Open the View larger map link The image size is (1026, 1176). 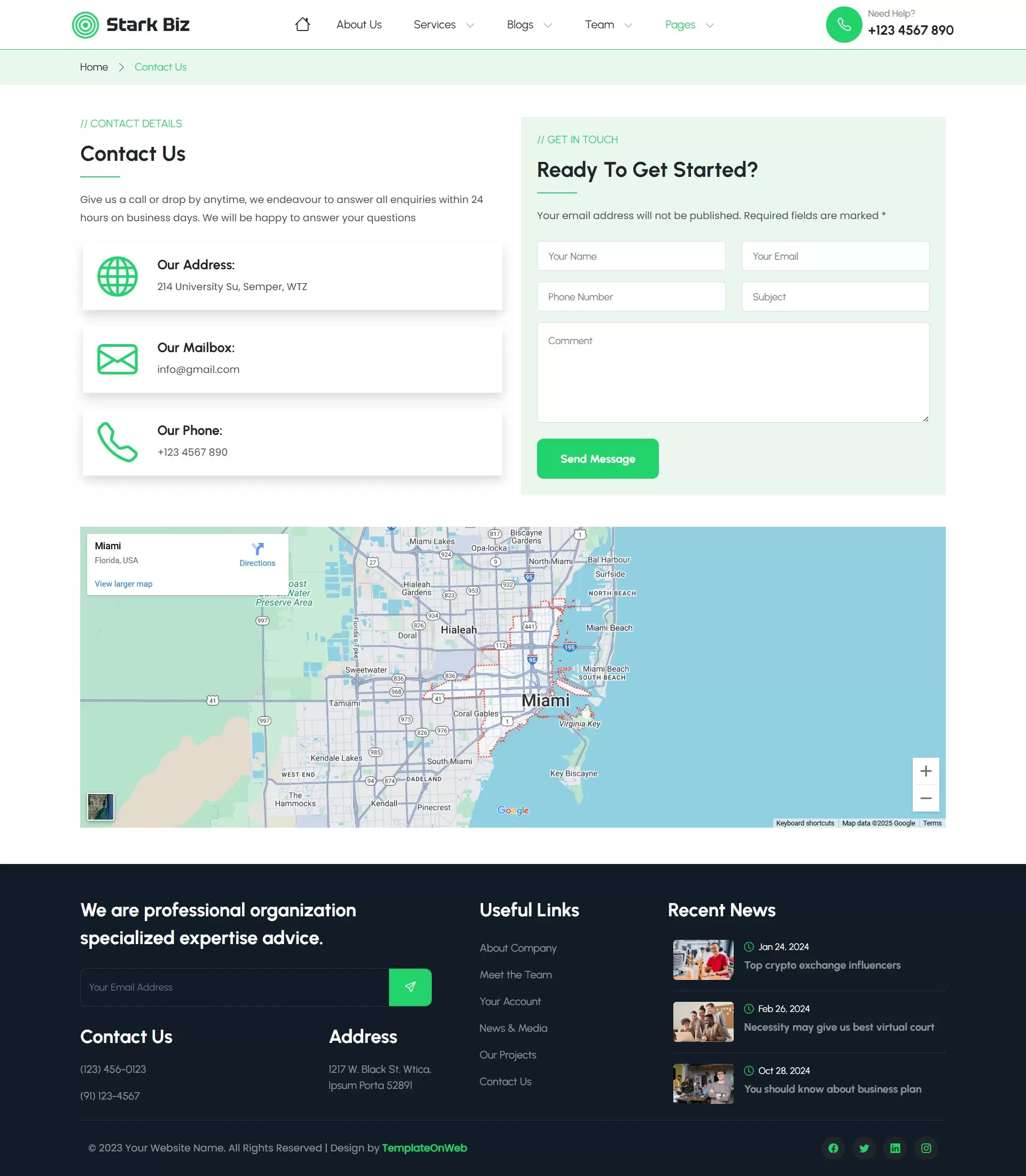tap(123, 583)
